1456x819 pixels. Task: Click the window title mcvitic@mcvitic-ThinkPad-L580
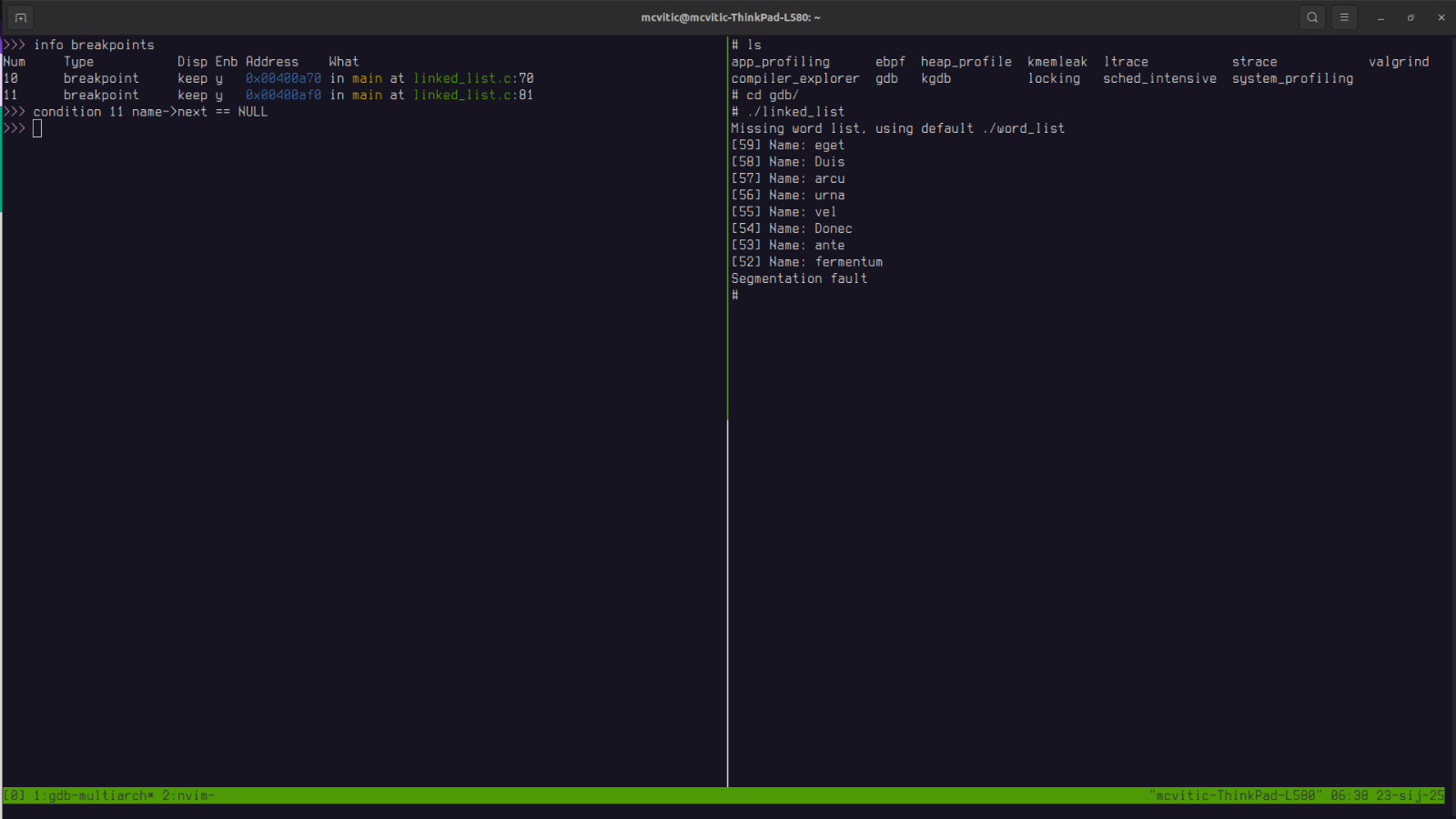click(x=731, y=17)
